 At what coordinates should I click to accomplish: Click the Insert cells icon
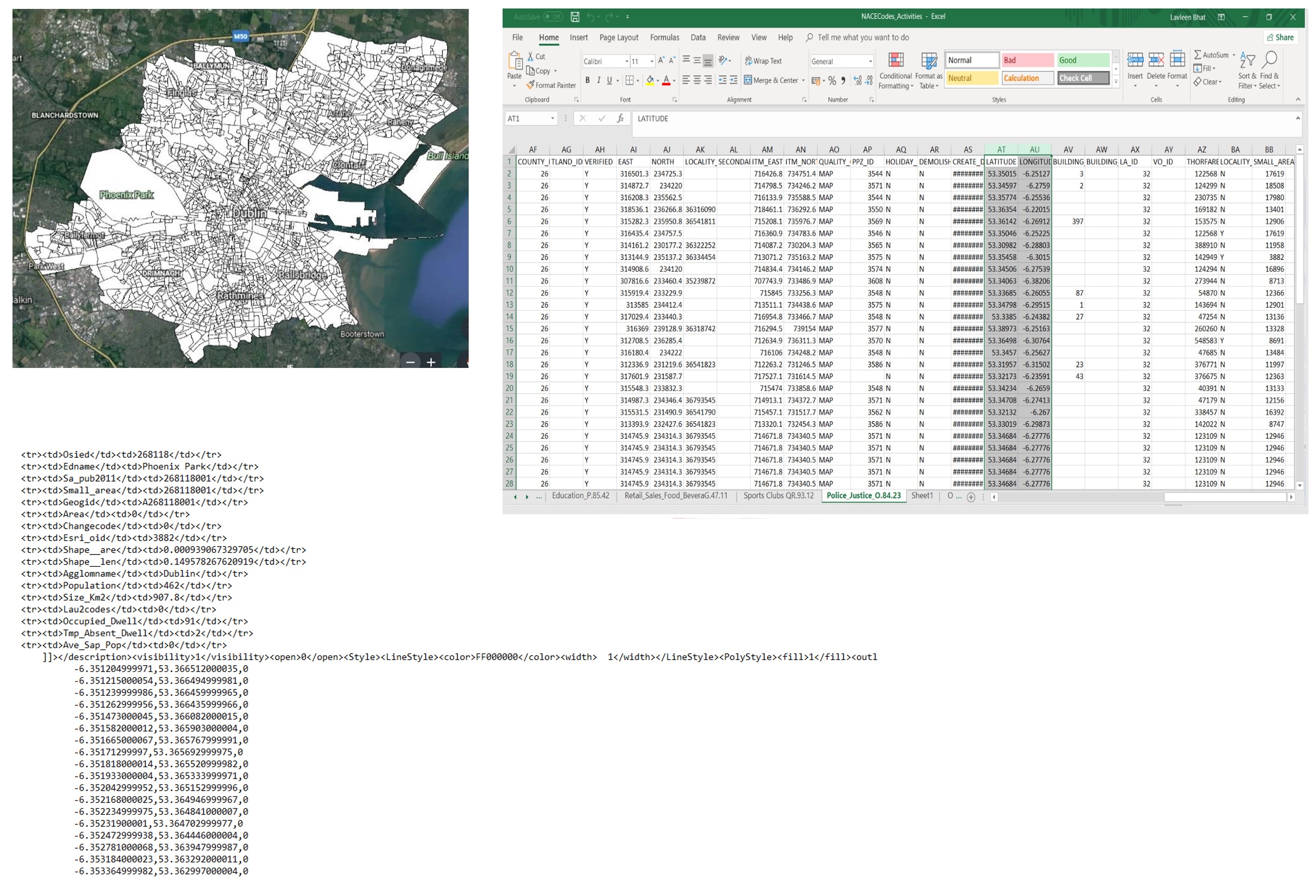click(1135, 59)
